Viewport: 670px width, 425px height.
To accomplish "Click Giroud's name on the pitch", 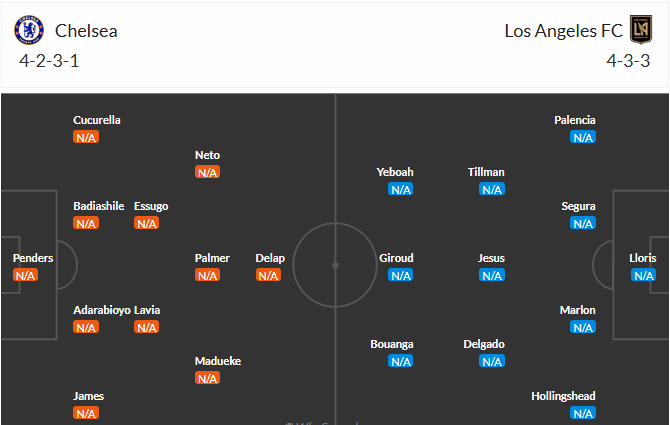I will click(396, 258).
